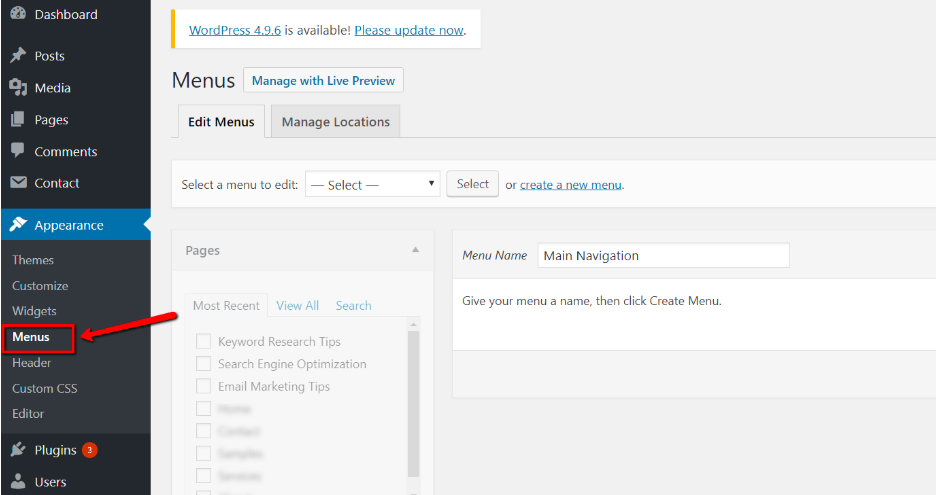Check the Search Engine Optimization checkbox
The height and width of the screenshot is (495, 936).
204,363
